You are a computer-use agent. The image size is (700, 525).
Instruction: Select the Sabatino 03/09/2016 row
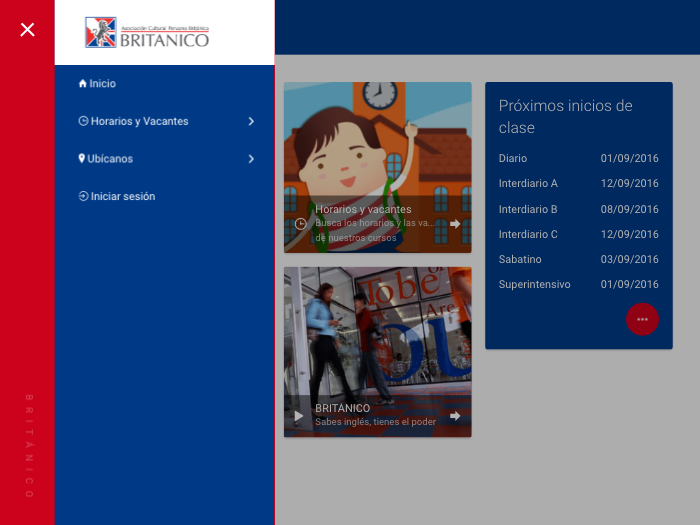(579, 259)
